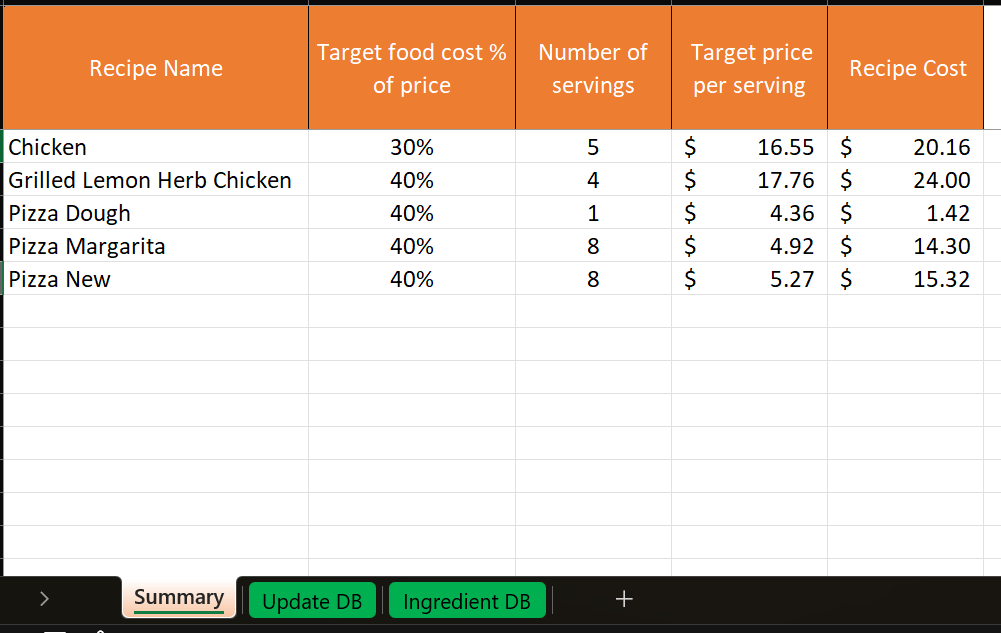Click Chicken's 30% food cost cell
1001x633 pixels.
pos(412,147)
